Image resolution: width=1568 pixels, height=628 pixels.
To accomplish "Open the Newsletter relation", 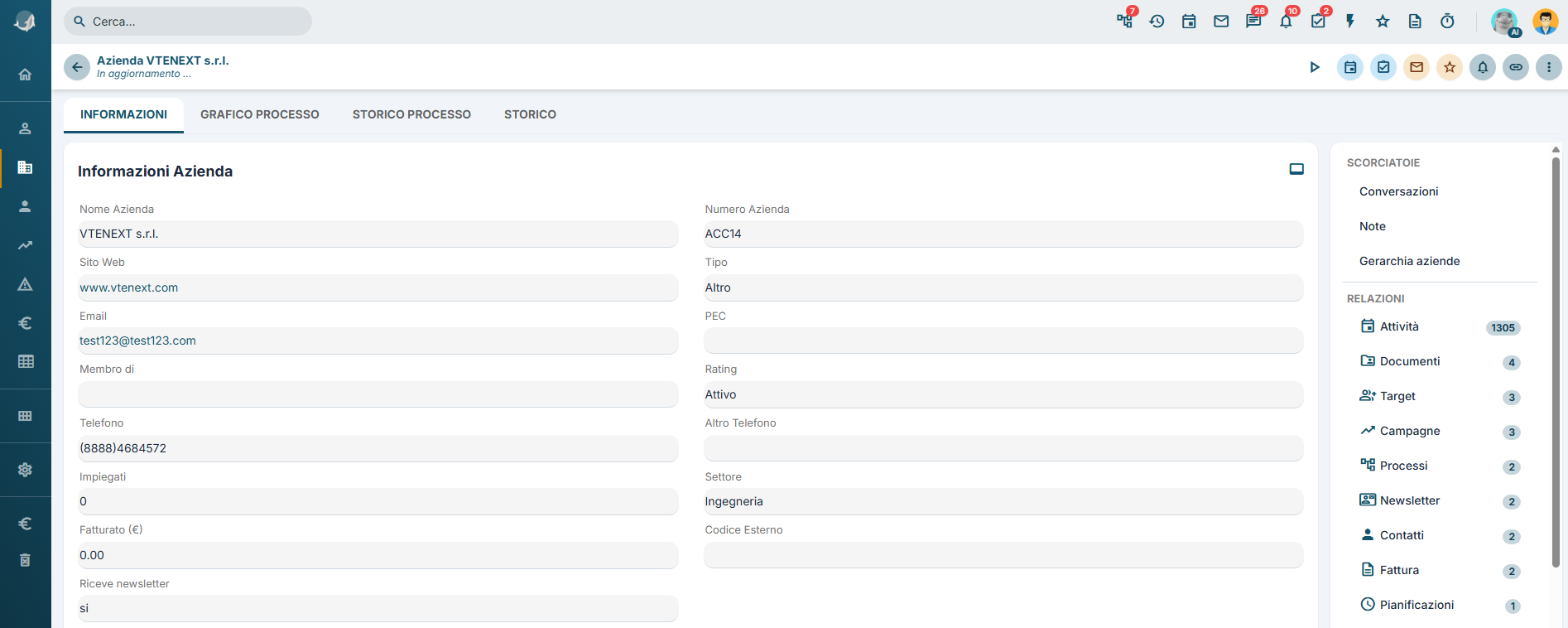I will pos(1441,500).
